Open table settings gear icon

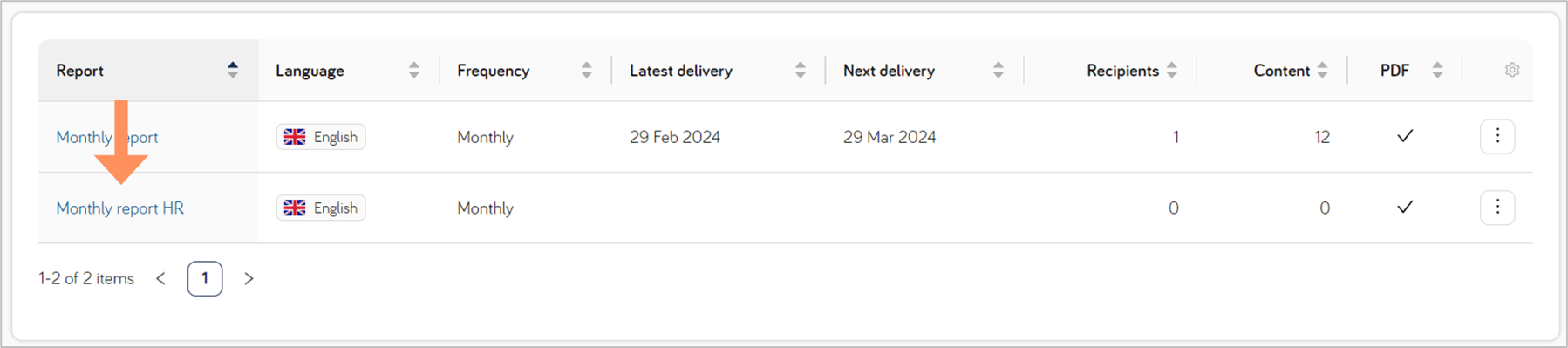1512,70
